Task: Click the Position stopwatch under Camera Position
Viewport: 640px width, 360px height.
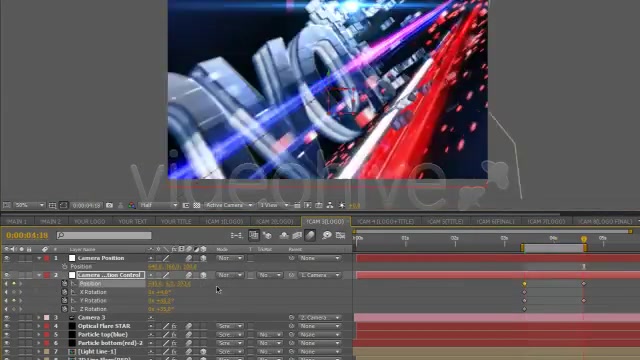Action: click(x=64, y=267)
